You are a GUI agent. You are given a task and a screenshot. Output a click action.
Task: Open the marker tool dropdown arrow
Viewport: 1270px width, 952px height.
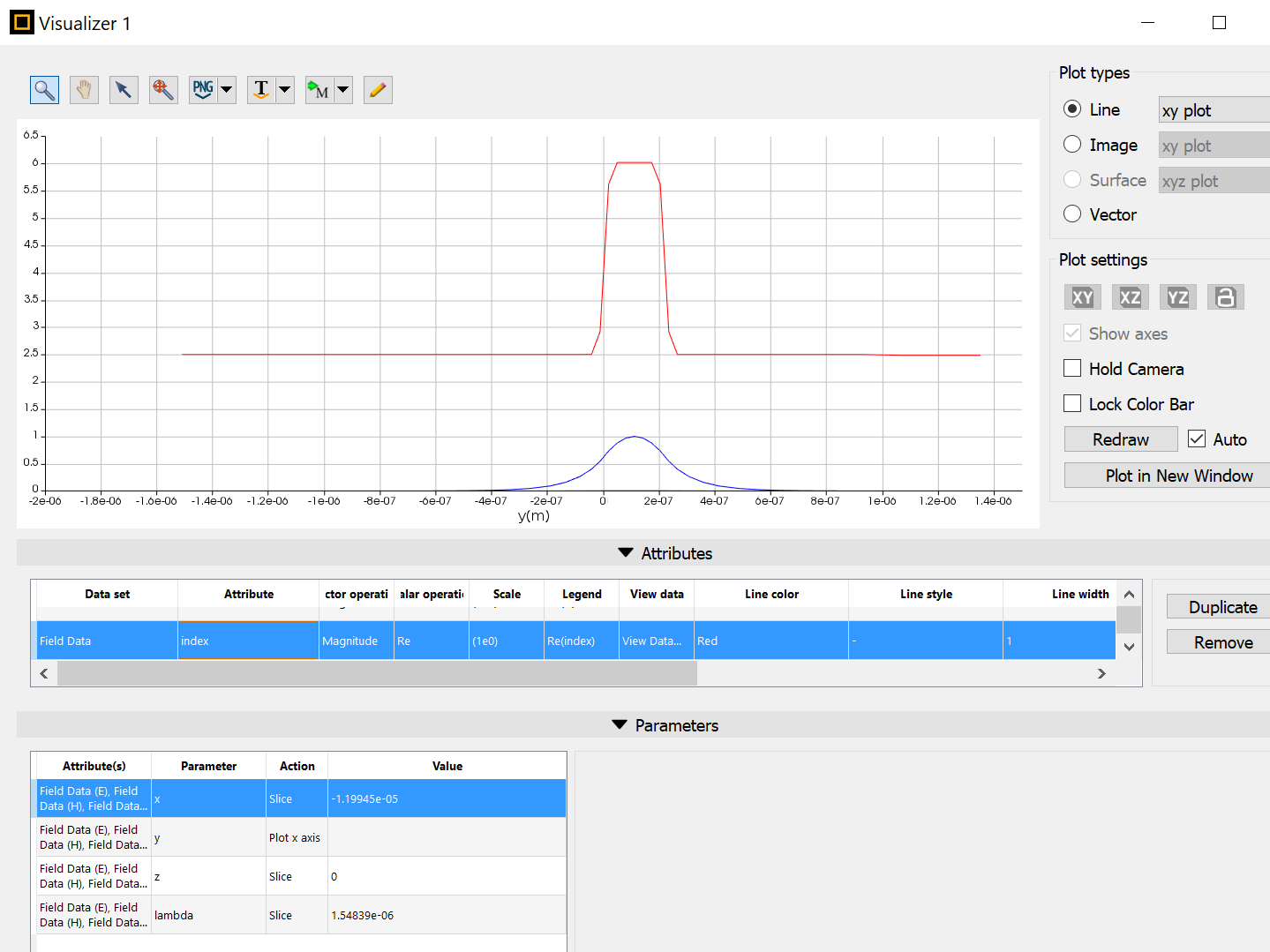343,90
